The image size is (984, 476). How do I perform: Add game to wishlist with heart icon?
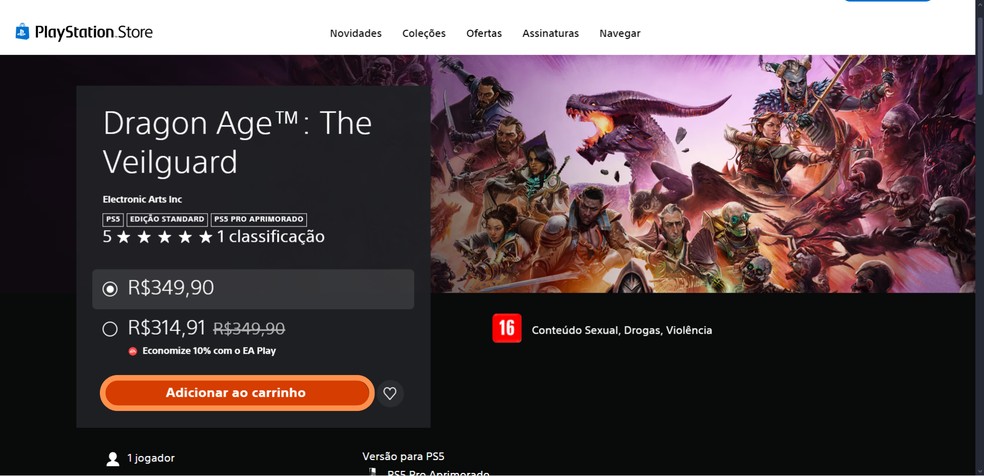(390, 393)
